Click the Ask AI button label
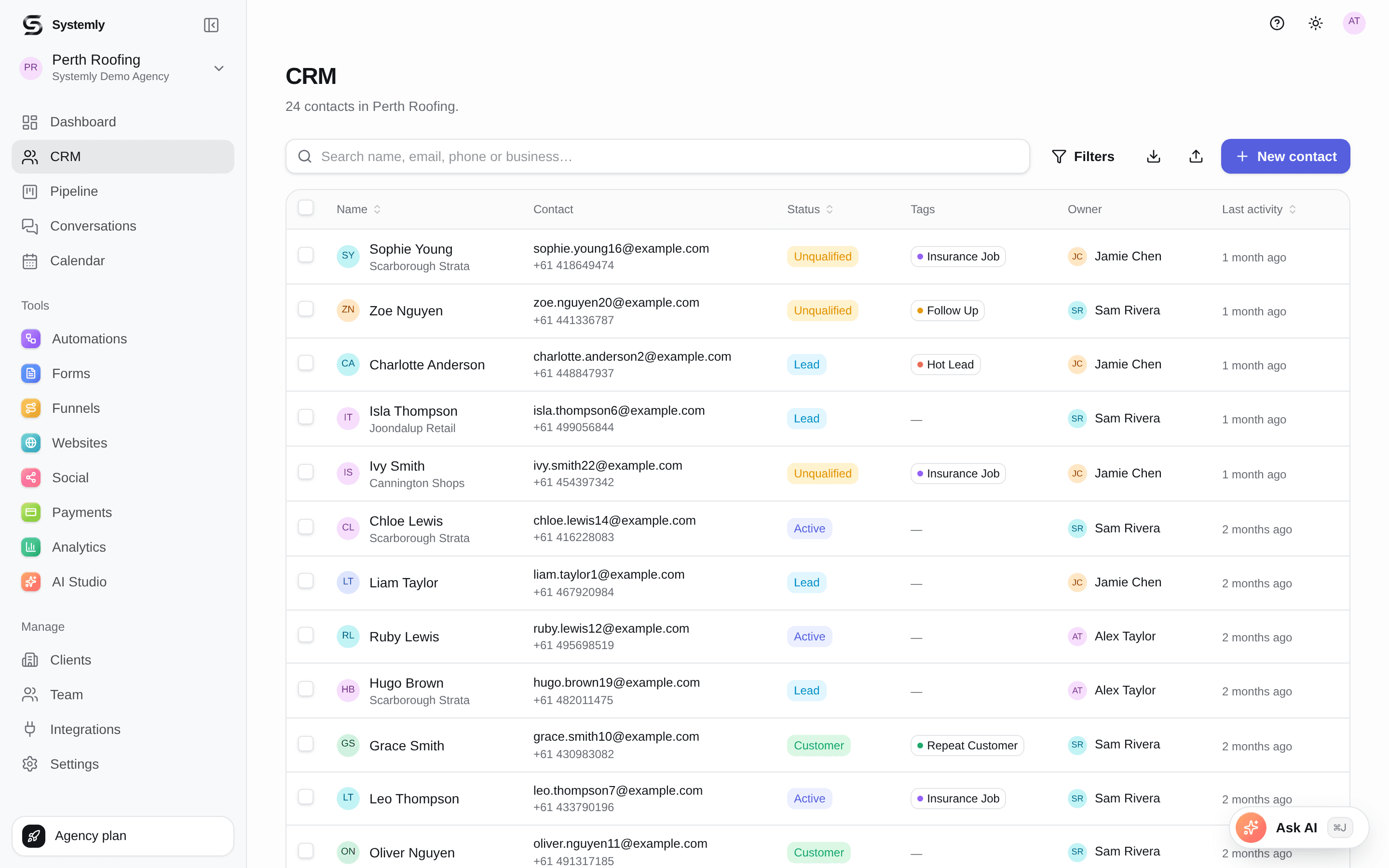 pyautogui.click(x=1296, y=828)
